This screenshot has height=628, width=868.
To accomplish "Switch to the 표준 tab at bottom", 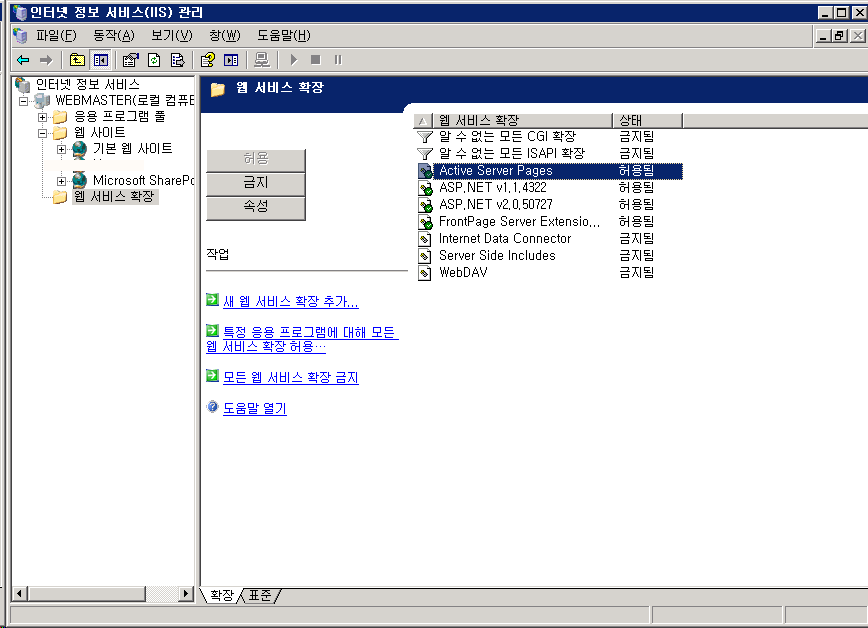I will 260,595.
